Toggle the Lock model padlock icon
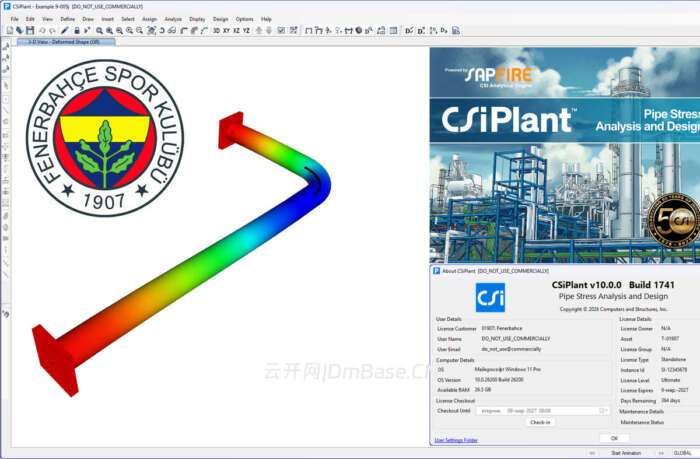 (x=77, y=30)
